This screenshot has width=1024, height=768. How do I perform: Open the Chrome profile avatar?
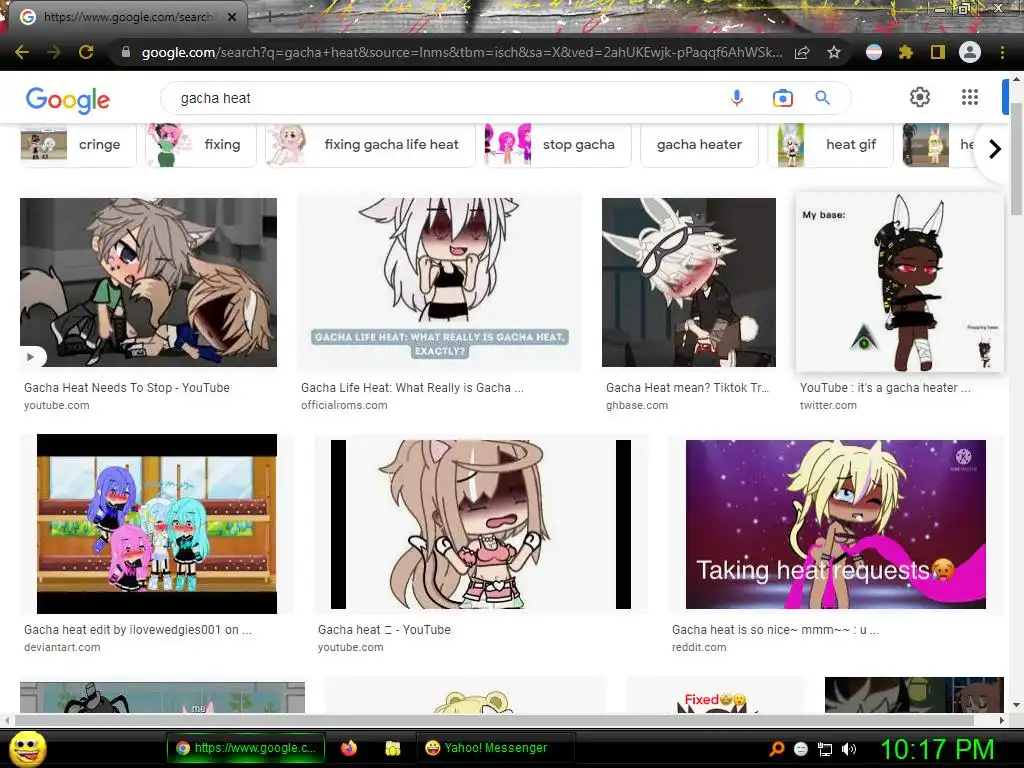(x=970, y=52)
